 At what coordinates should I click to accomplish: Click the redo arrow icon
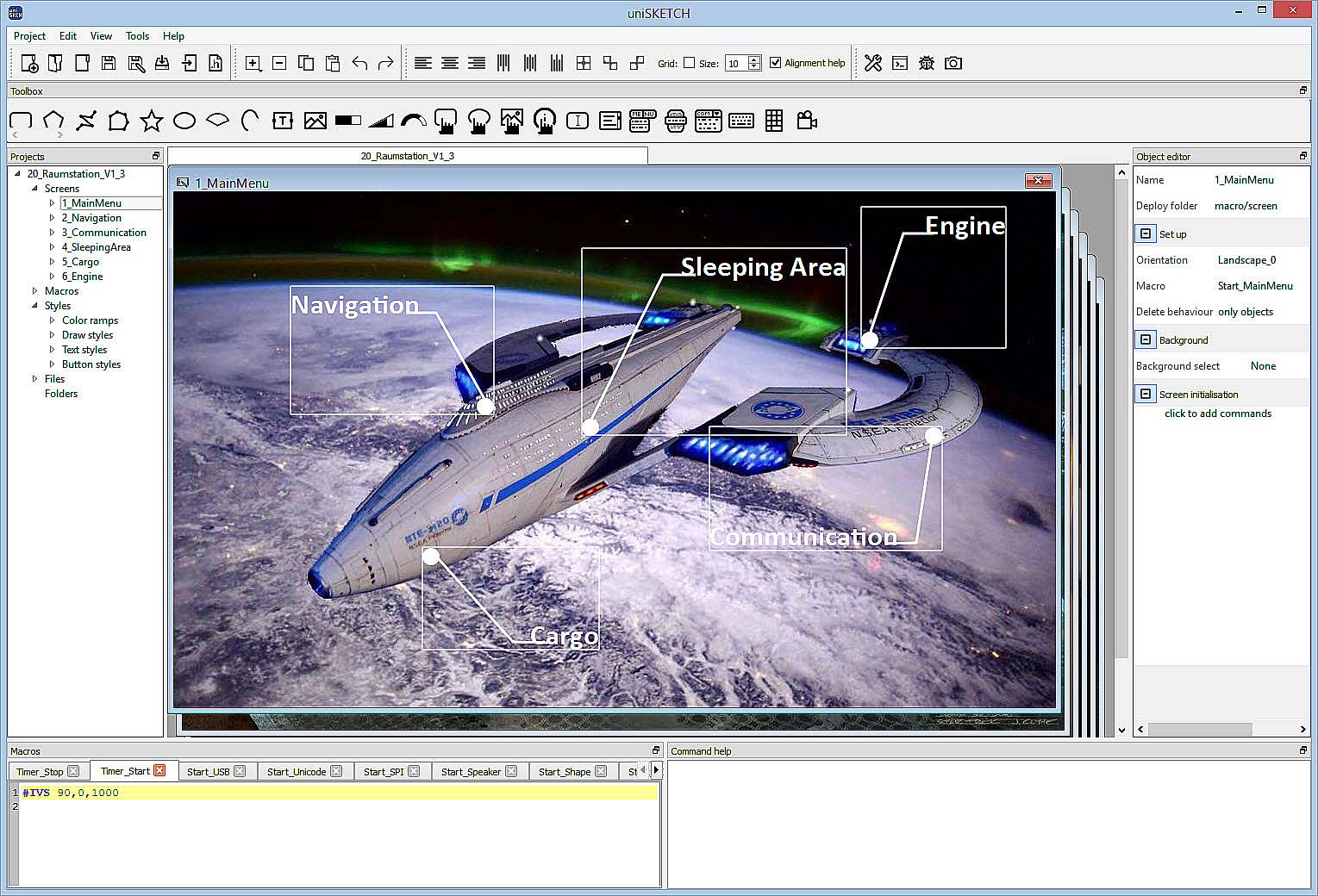point(386,63)
